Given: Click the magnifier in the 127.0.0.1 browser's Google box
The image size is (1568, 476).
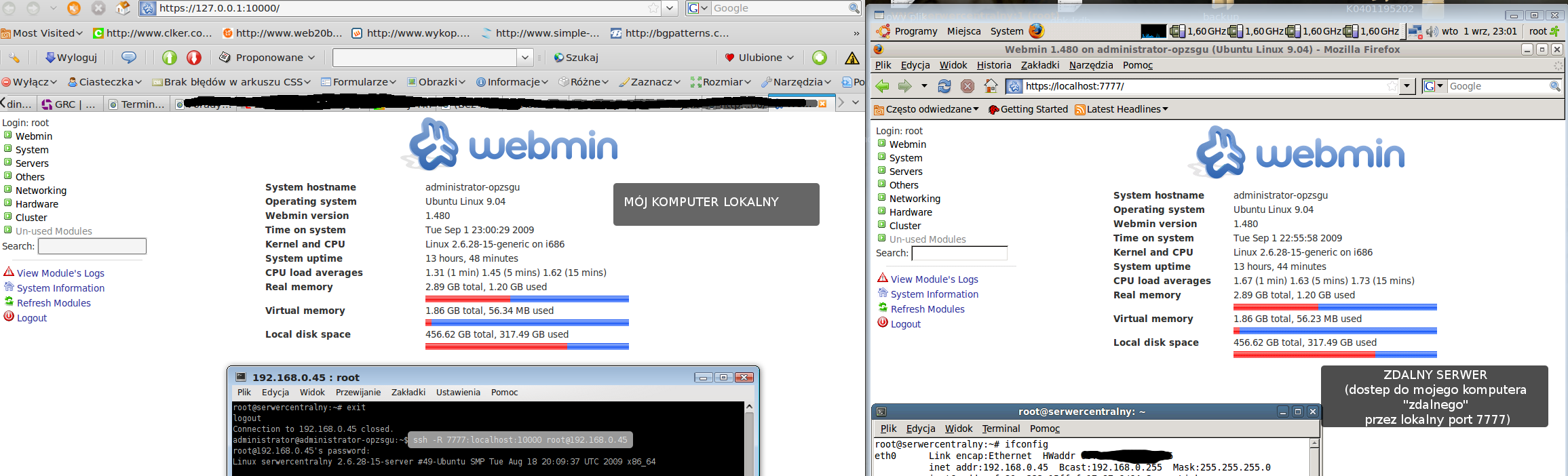Looking at the screenshot, I should (x=854, y=8).
